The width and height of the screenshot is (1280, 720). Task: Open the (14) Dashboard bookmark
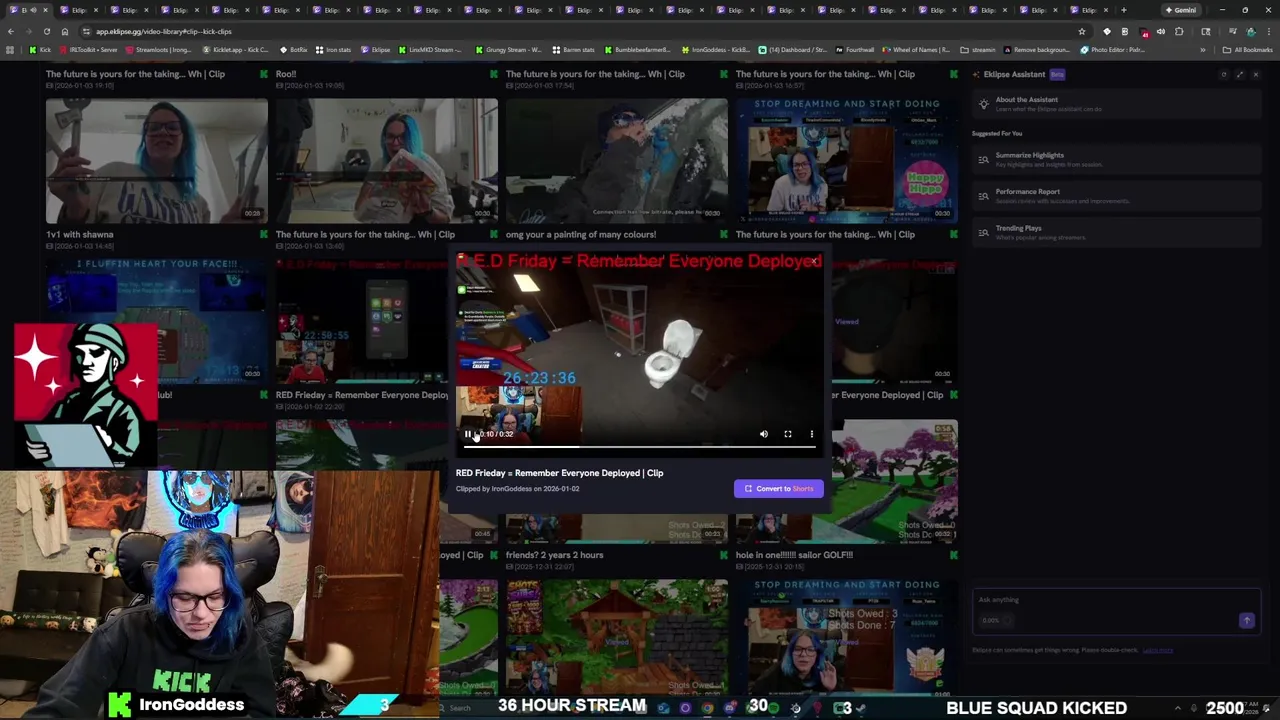(792, 49)
